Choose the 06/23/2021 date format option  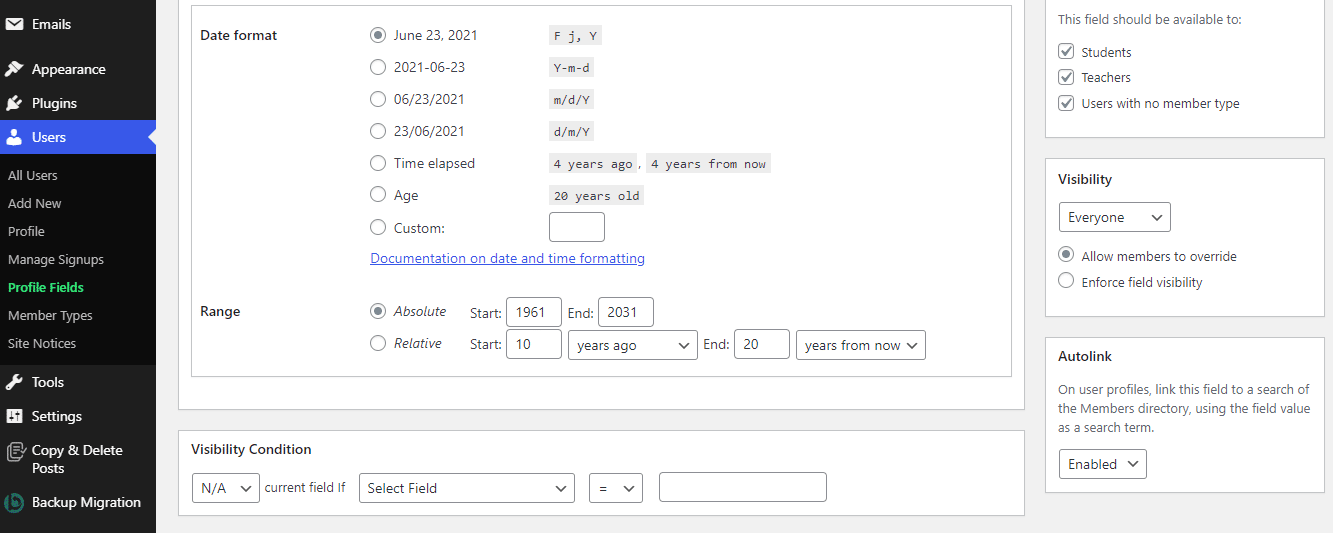tap(378, 99)
